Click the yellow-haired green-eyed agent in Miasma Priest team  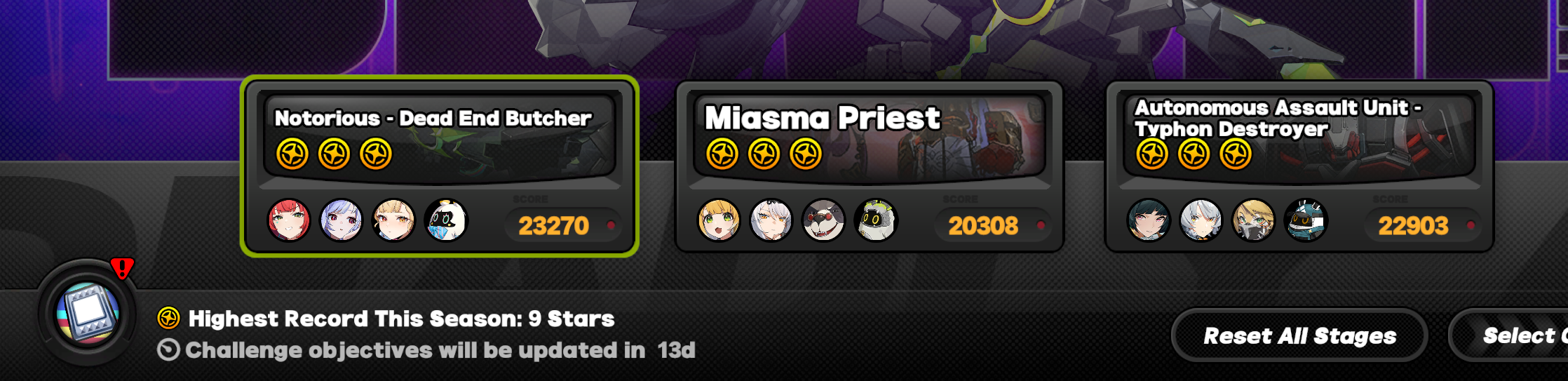(719, 220)
